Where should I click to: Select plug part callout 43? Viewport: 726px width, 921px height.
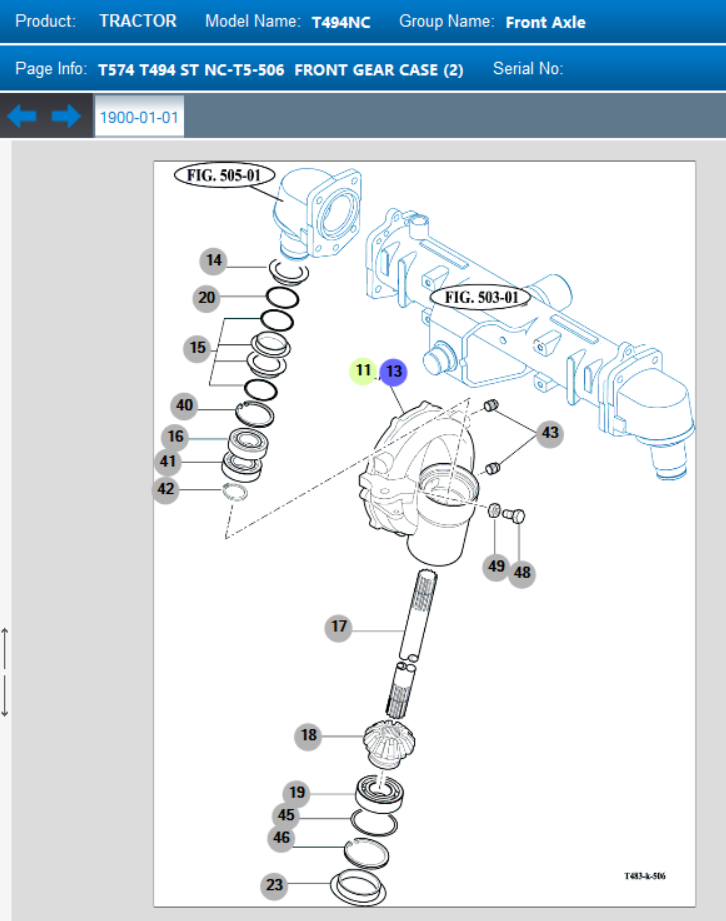click(x=550, y=434)
